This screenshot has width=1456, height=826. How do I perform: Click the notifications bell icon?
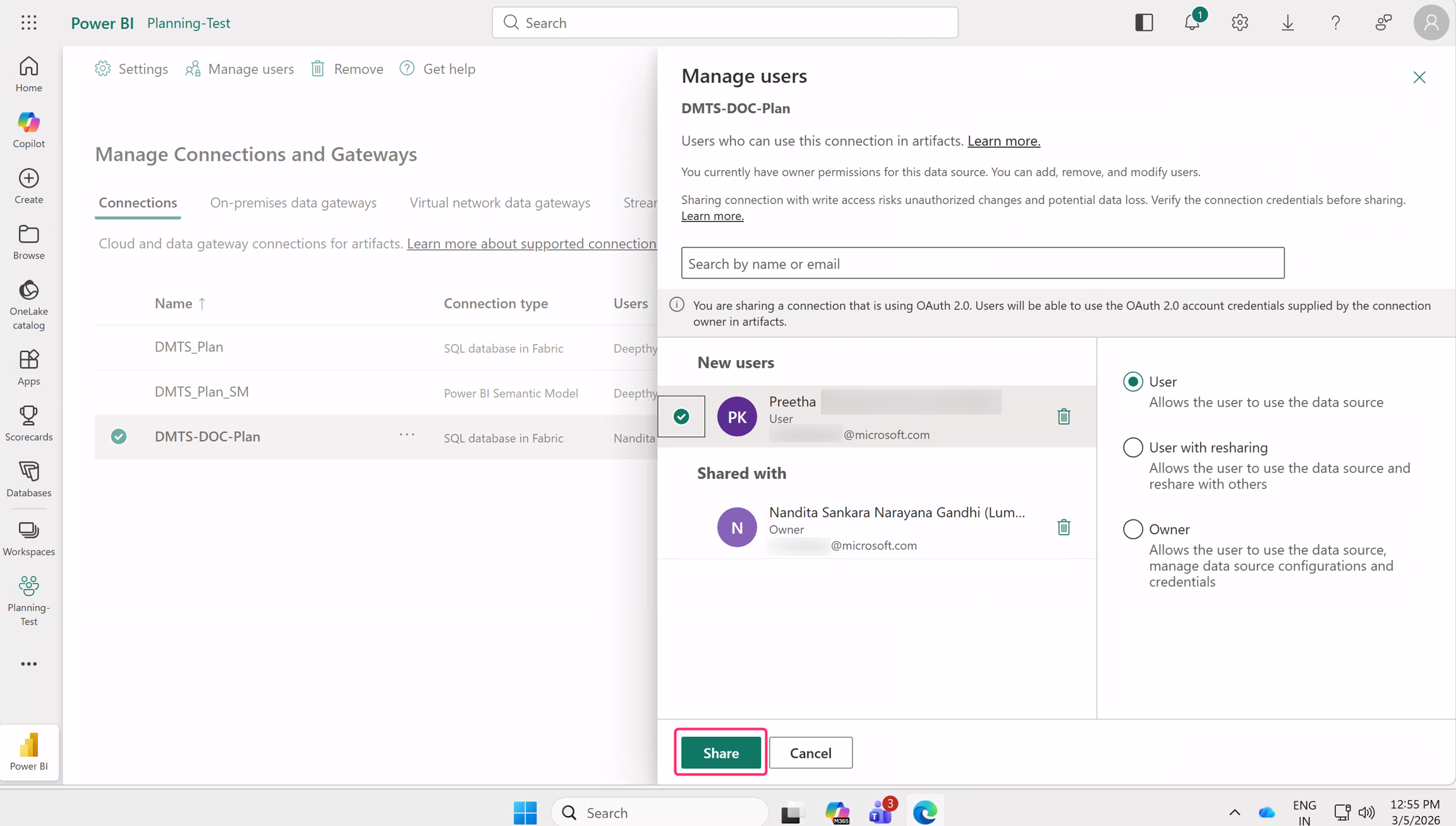[1191, 23]
